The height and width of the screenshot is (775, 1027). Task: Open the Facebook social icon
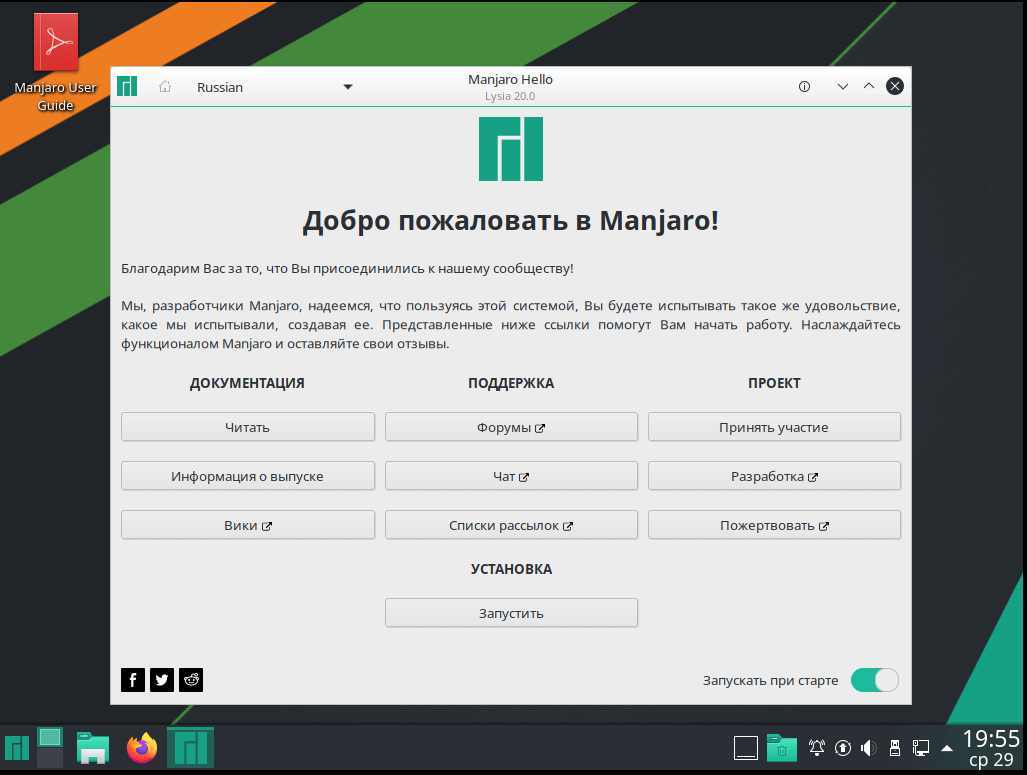(x=133, y=680)
